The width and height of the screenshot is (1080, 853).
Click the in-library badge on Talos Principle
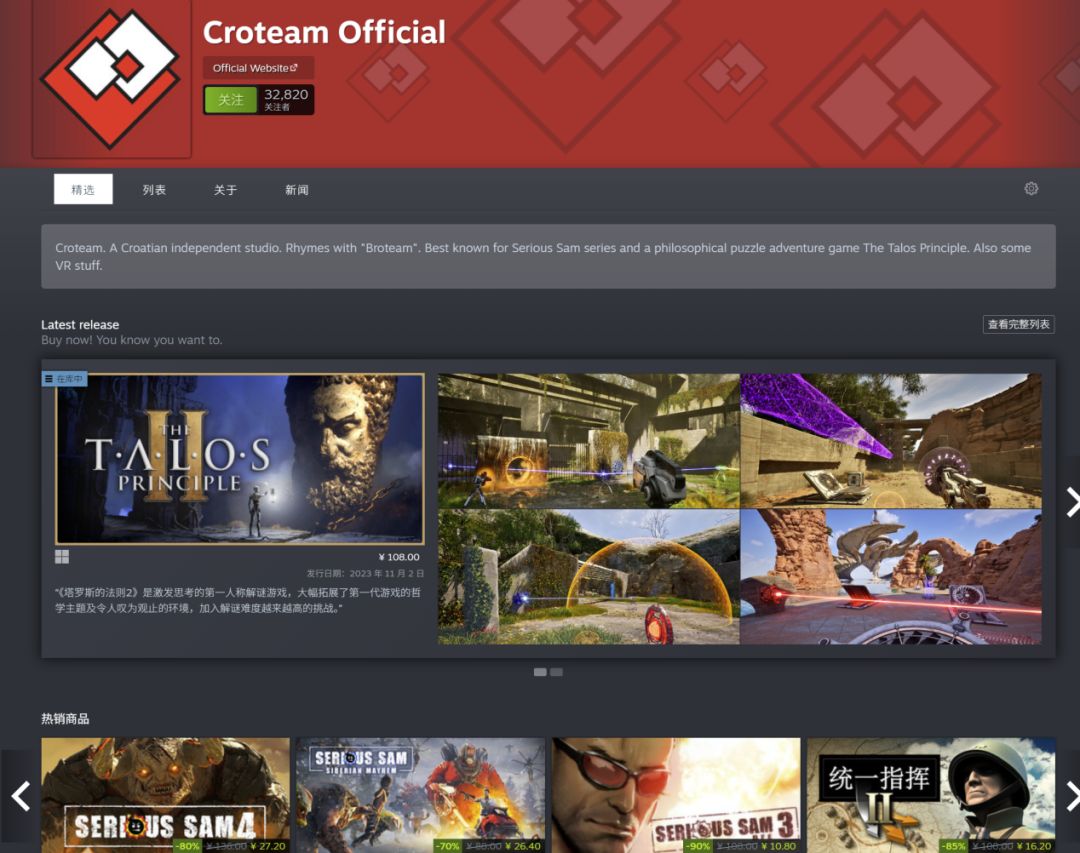point(65,379)
